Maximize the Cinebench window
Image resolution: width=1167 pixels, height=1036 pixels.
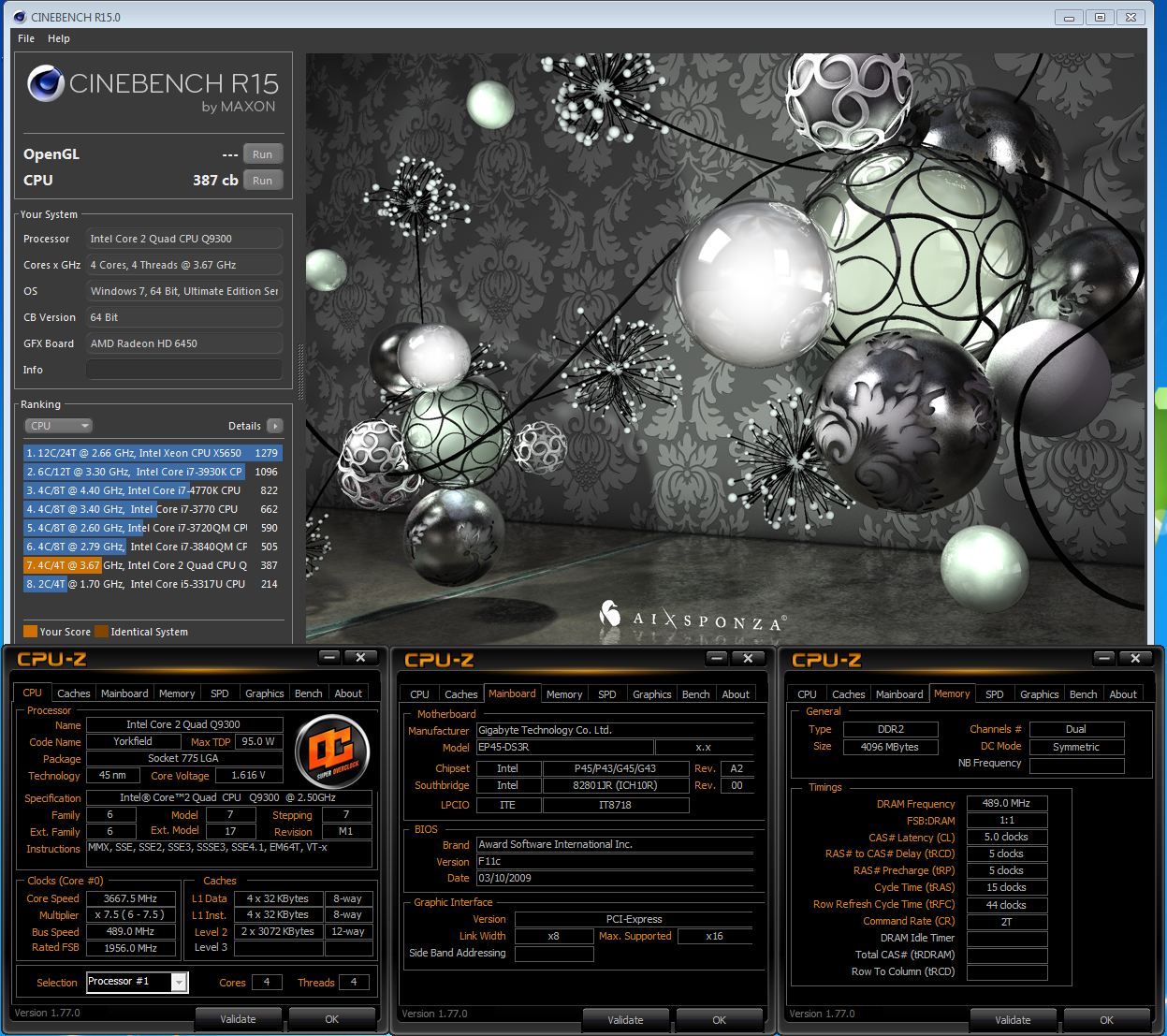pyautogui.click(x=1101, y=17)
